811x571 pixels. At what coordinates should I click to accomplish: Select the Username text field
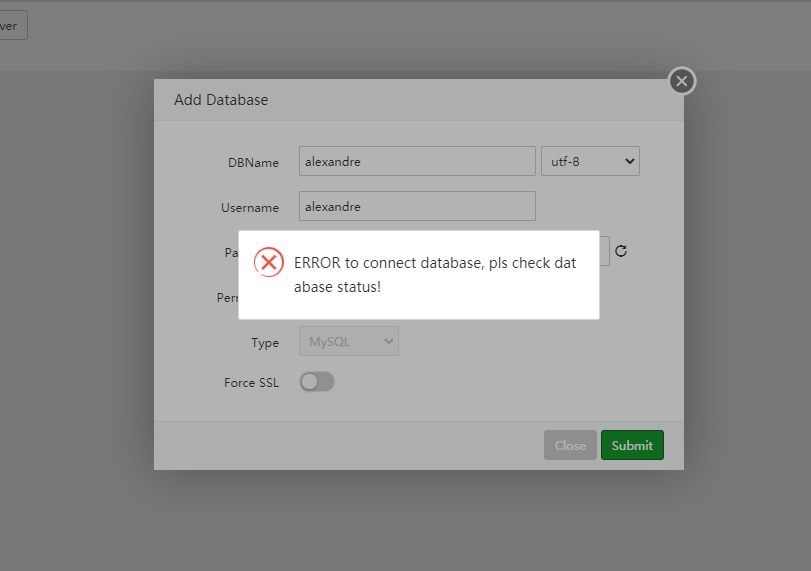coord(417,207)
